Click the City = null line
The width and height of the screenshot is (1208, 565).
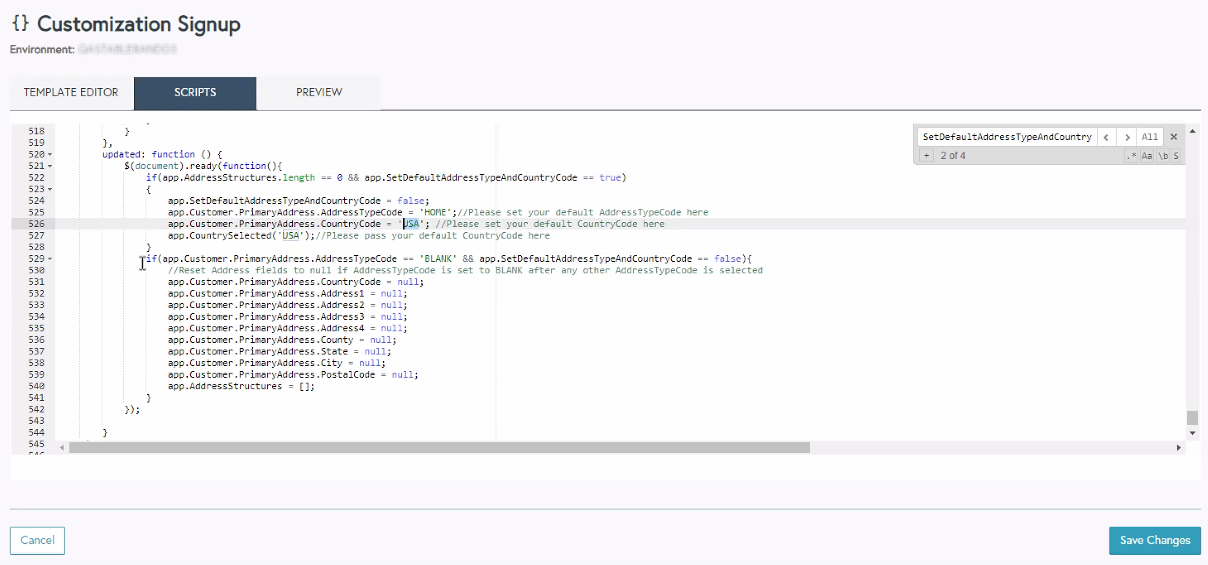[x=277, y=363]
